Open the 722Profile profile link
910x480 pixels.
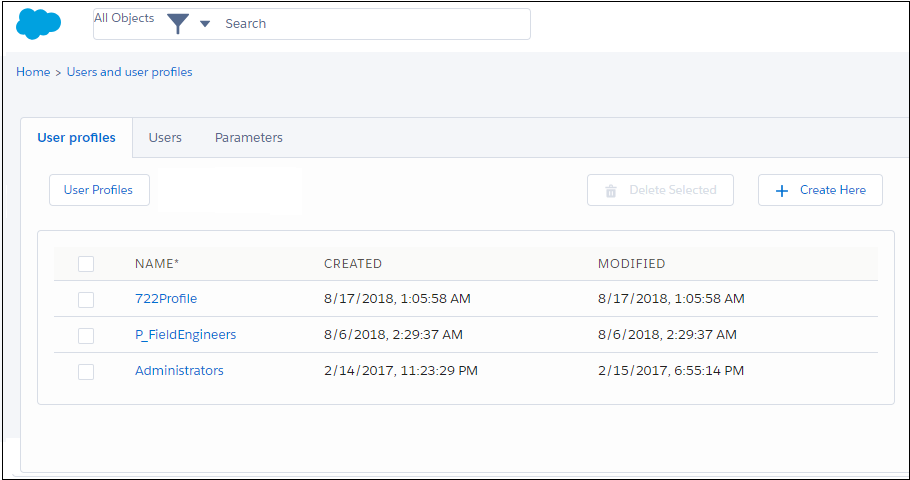click(166, 299)
